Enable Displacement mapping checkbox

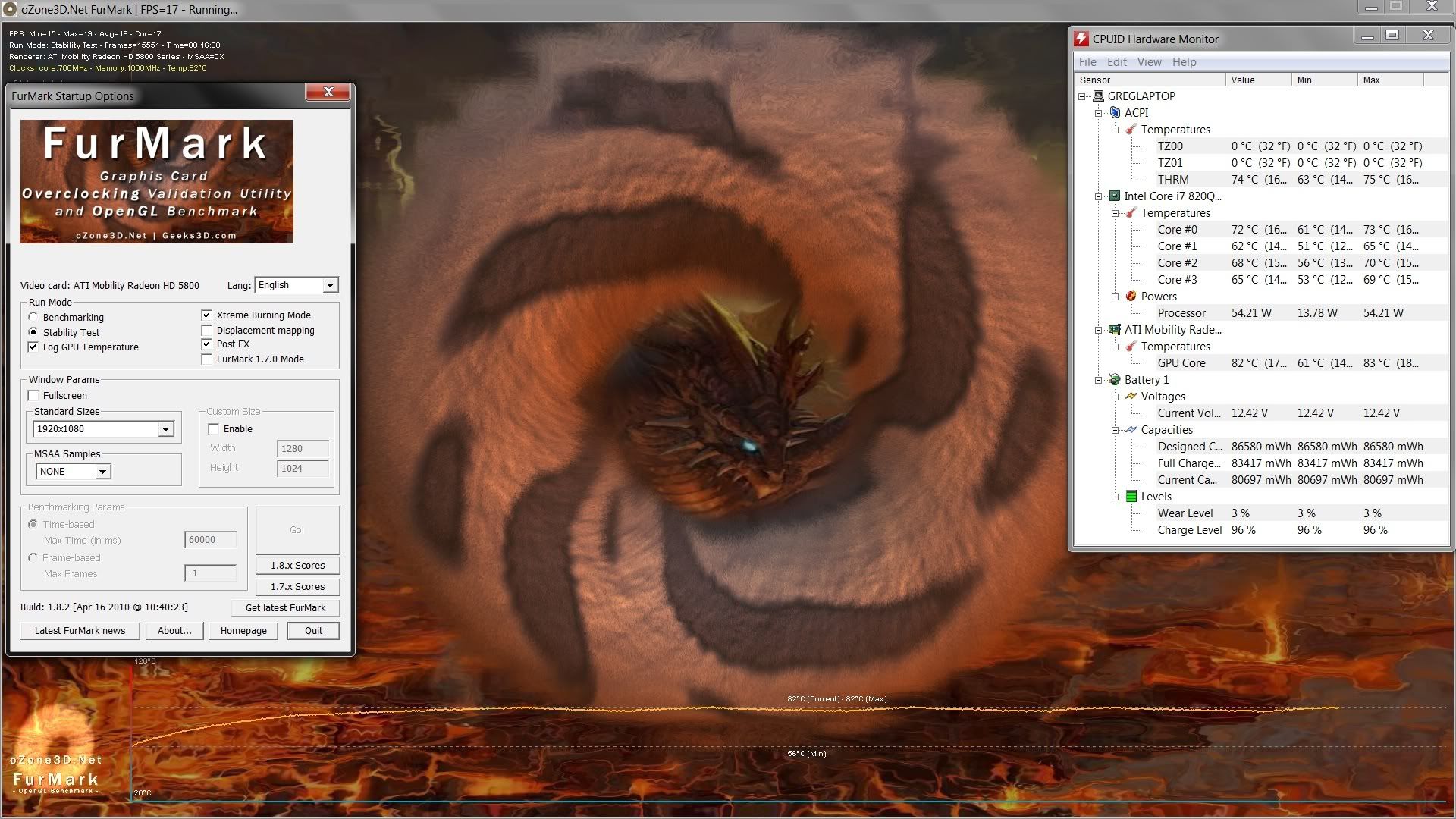point(206,331)
